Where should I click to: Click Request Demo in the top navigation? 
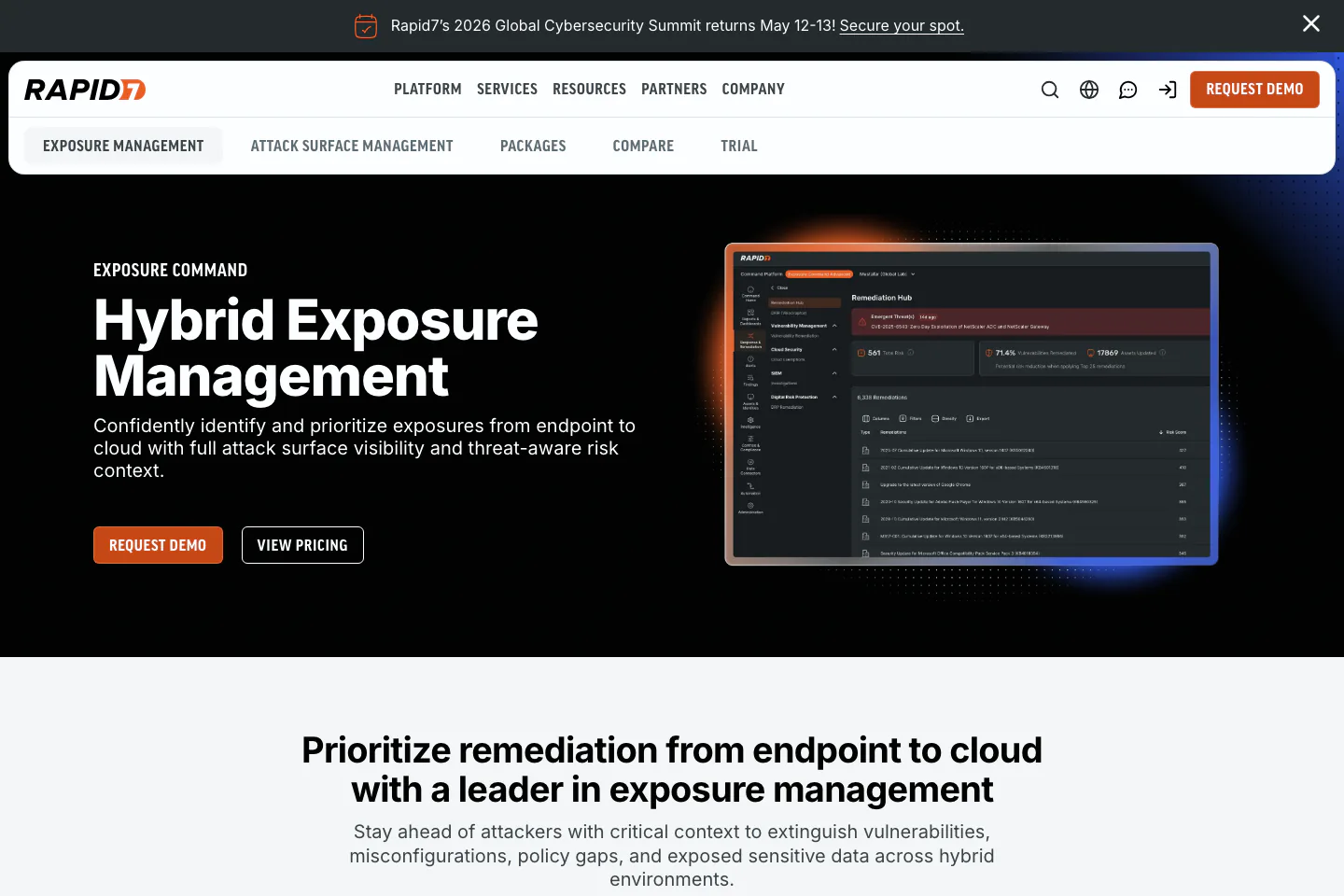point(1254,90)
